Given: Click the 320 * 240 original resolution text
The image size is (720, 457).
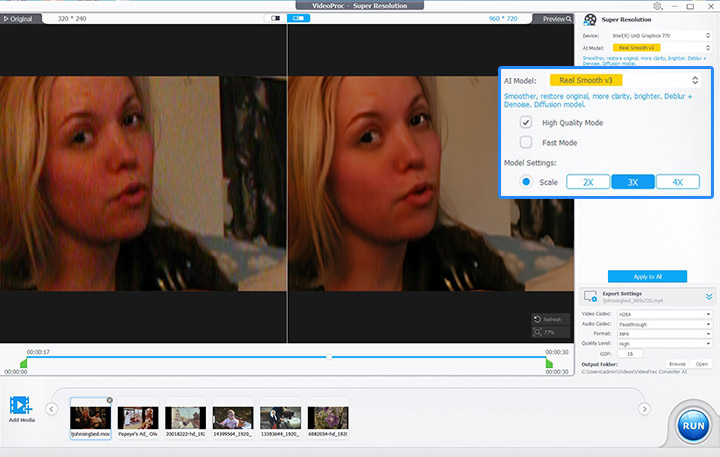Looking at the screenshot, I should point(72,19).
